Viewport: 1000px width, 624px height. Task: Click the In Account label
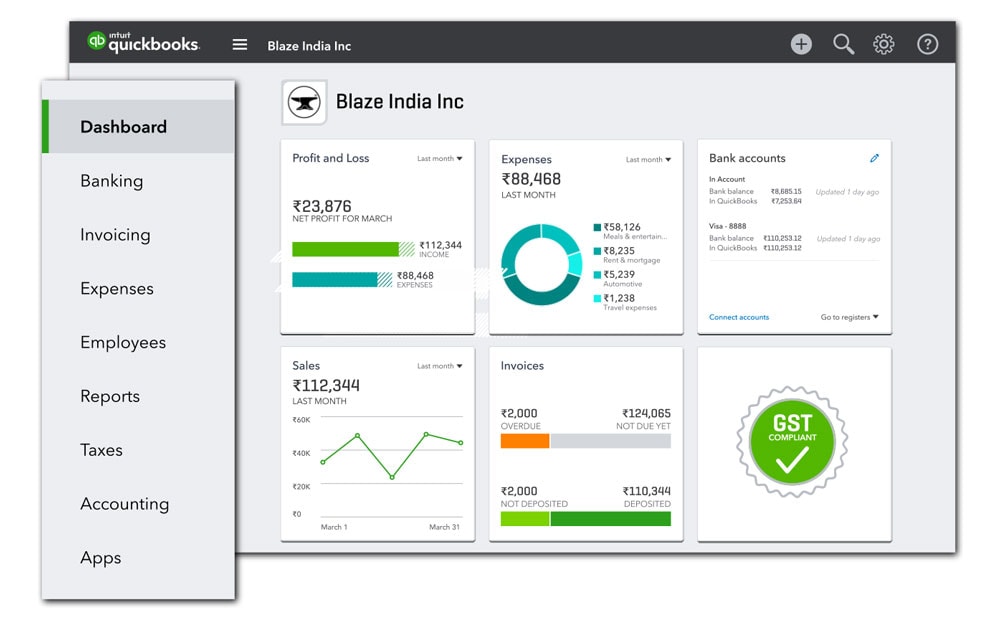click(x=727, y=179)
